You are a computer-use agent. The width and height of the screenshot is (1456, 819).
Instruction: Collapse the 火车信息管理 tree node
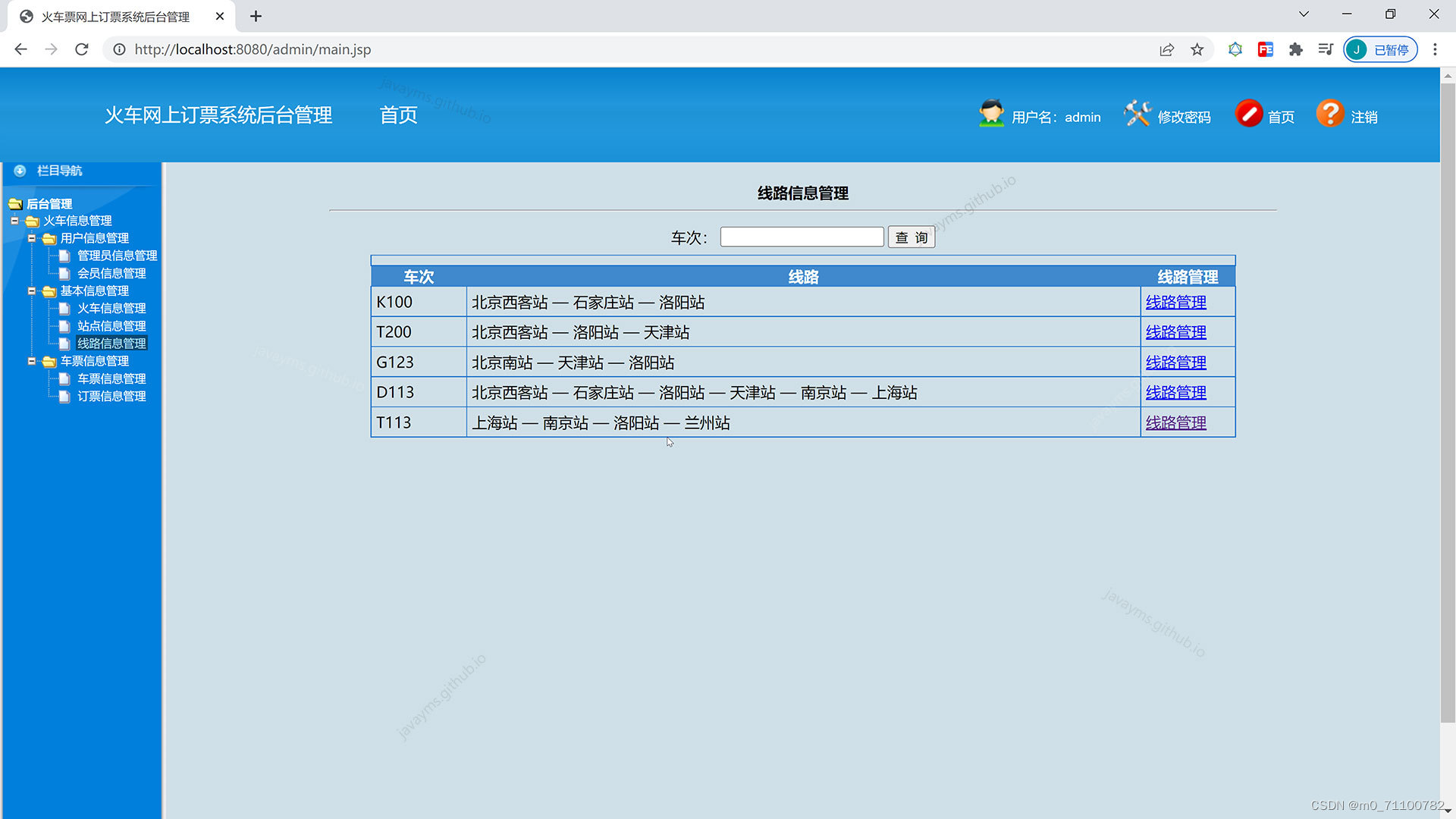click(14, 221)
